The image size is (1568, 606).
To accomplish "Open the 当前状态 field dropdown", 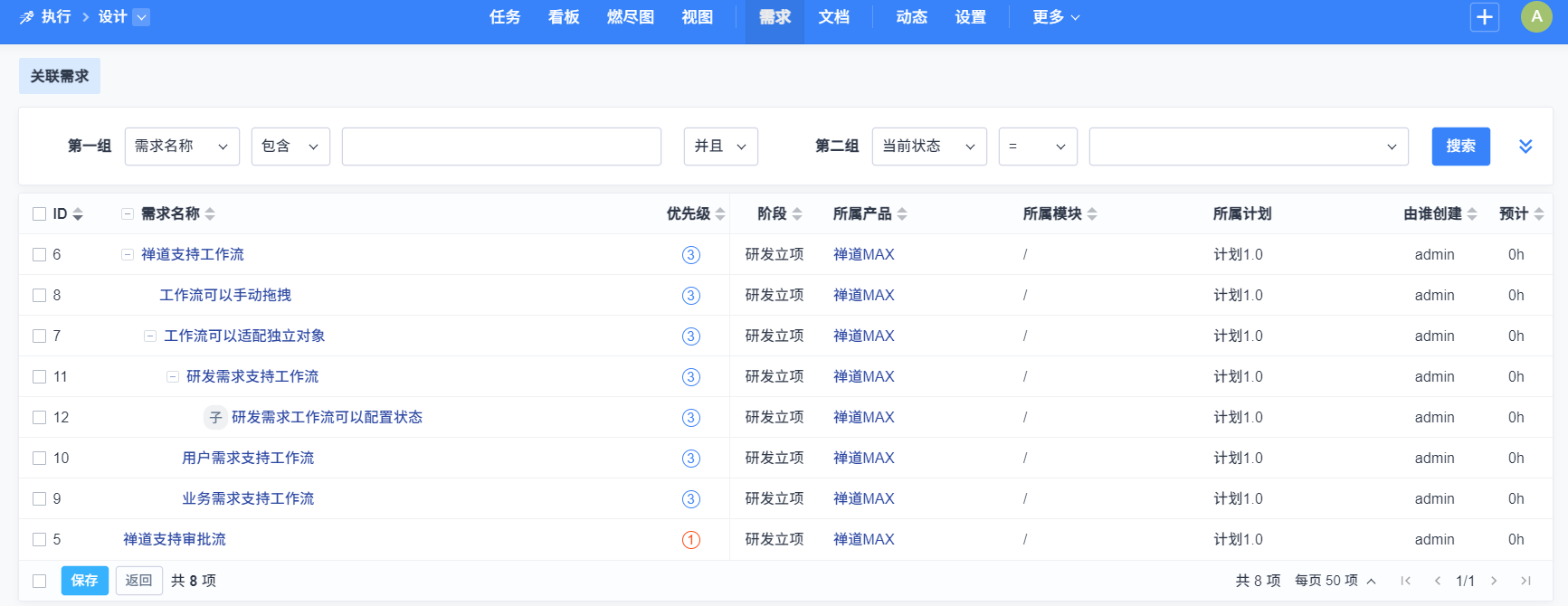I will (928, 147).
